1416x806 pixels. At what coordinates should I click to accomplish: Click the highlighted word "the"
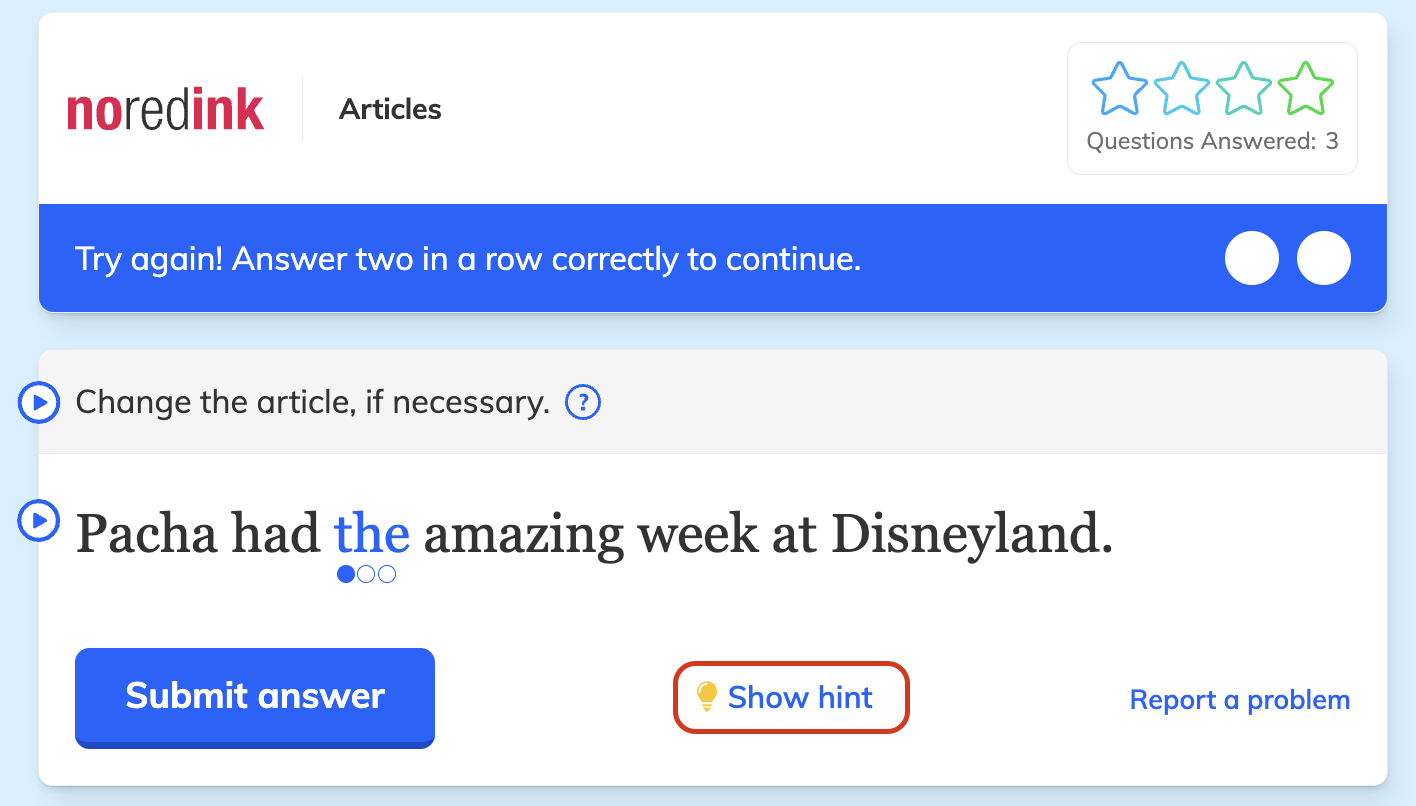pos(371,533)
